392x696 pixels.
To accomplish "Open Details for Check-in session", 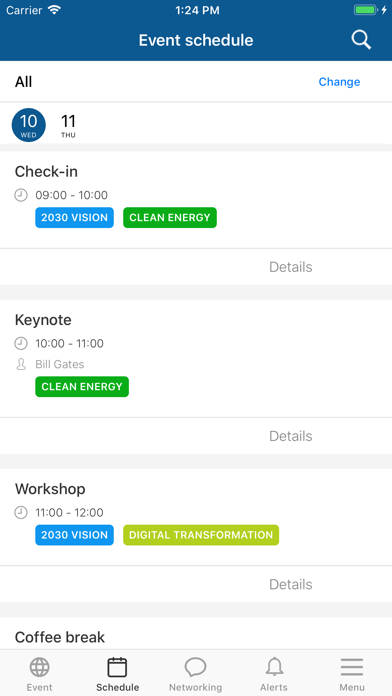I will pos(291,267).
